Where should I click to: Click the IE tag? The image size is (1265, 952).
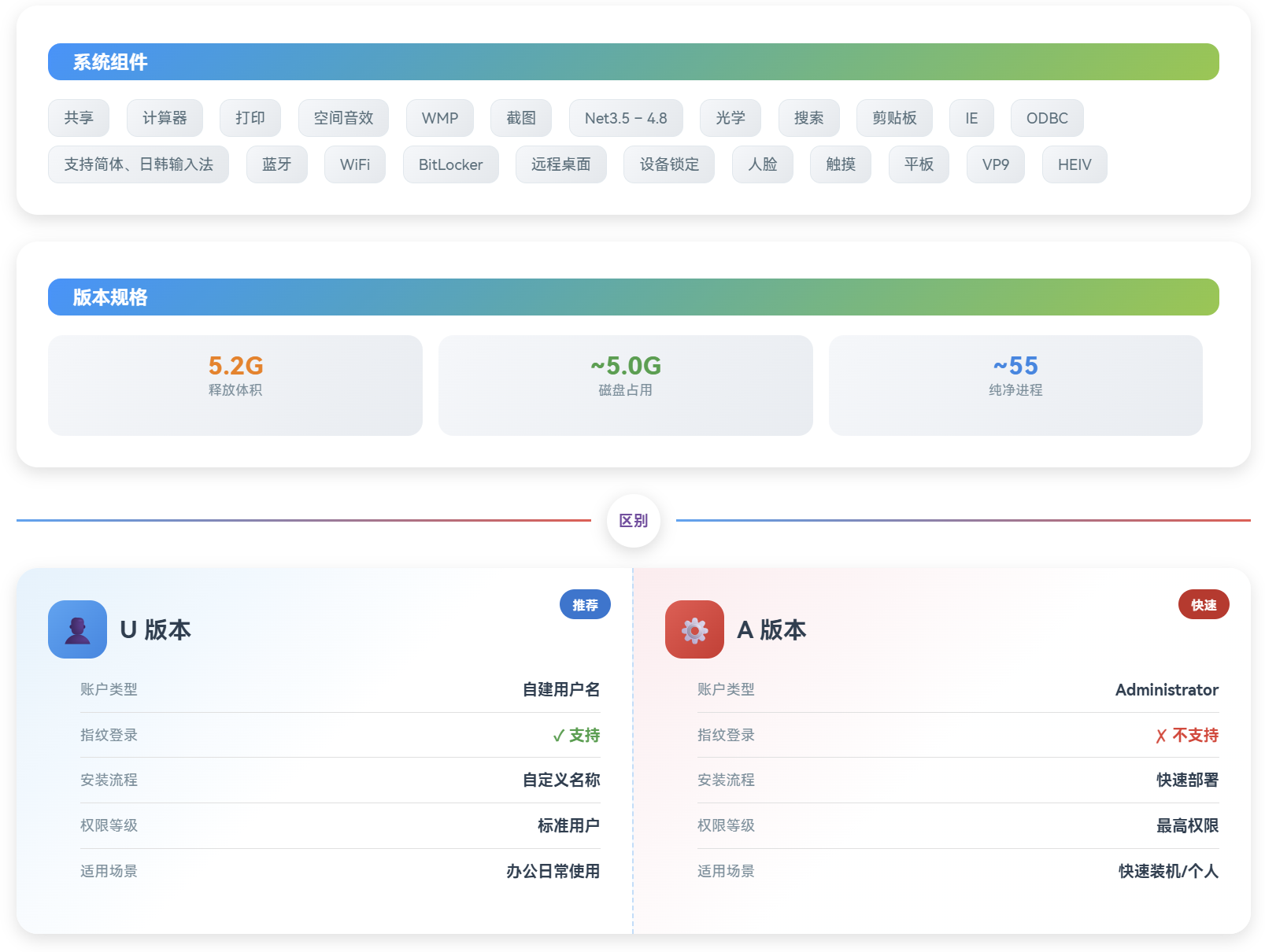click(x=971, y=118)
